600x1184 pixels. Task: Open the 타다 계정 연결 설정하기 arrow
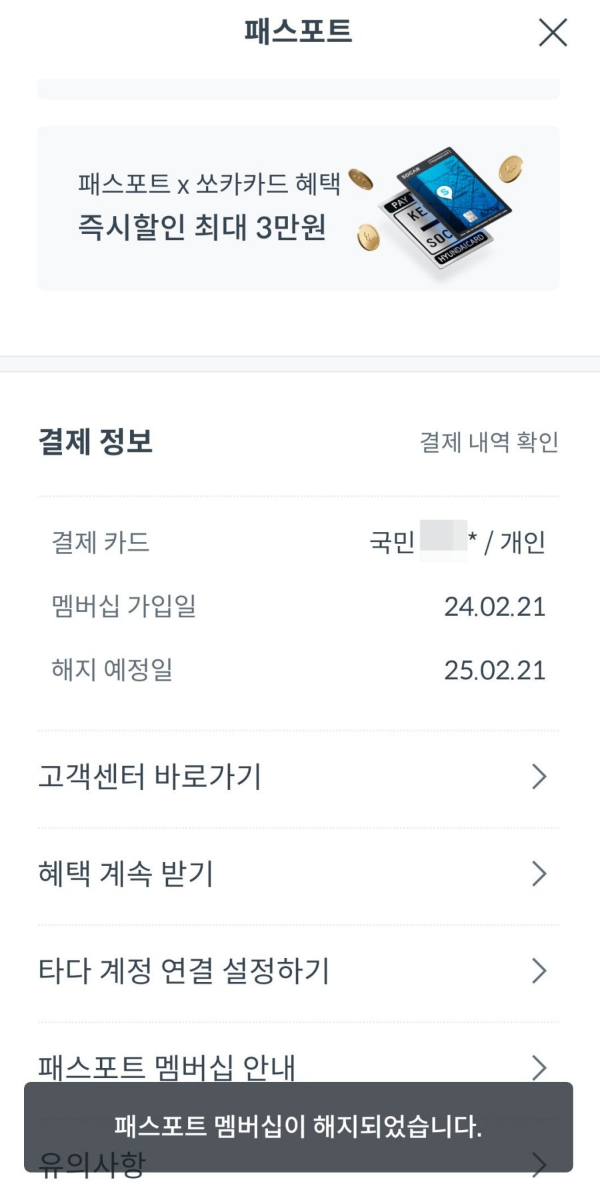(540, 971)
